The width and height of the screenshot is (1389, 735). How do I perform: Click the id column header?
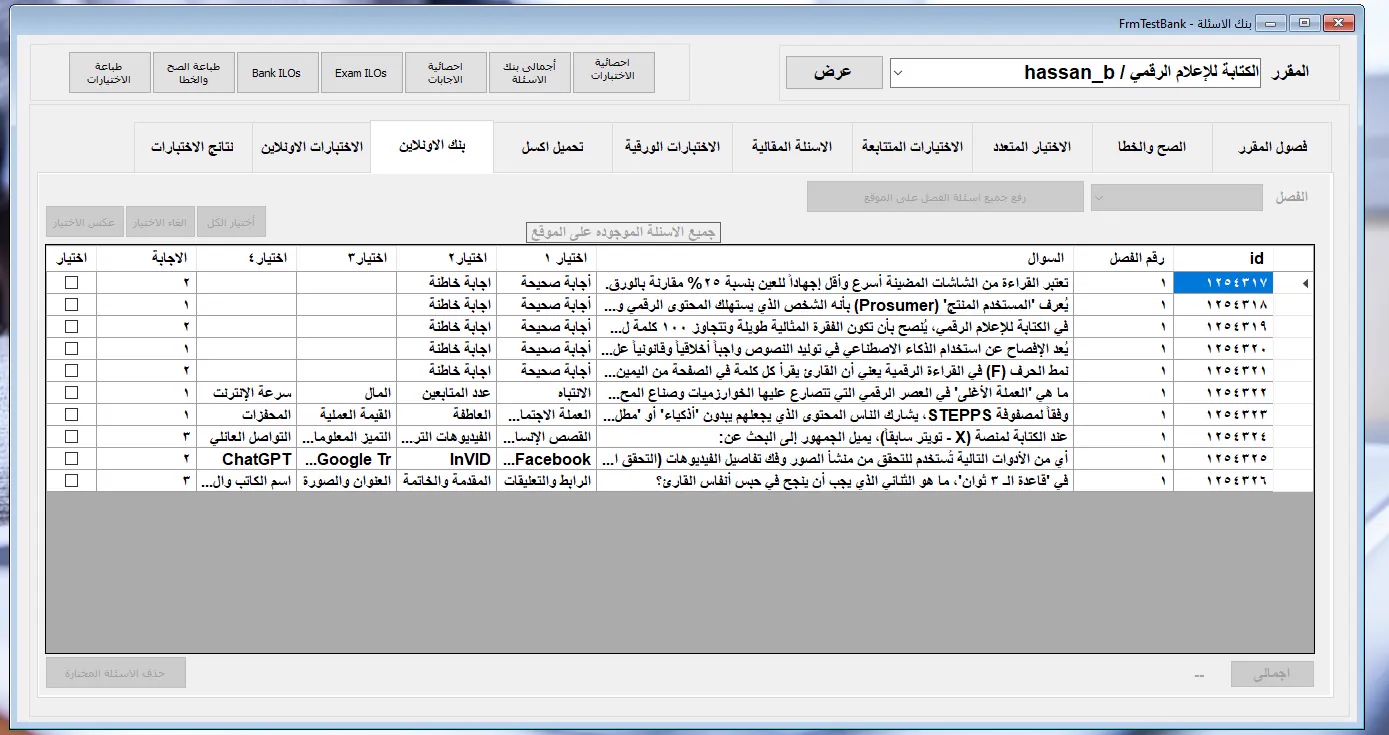[1223, 258]
